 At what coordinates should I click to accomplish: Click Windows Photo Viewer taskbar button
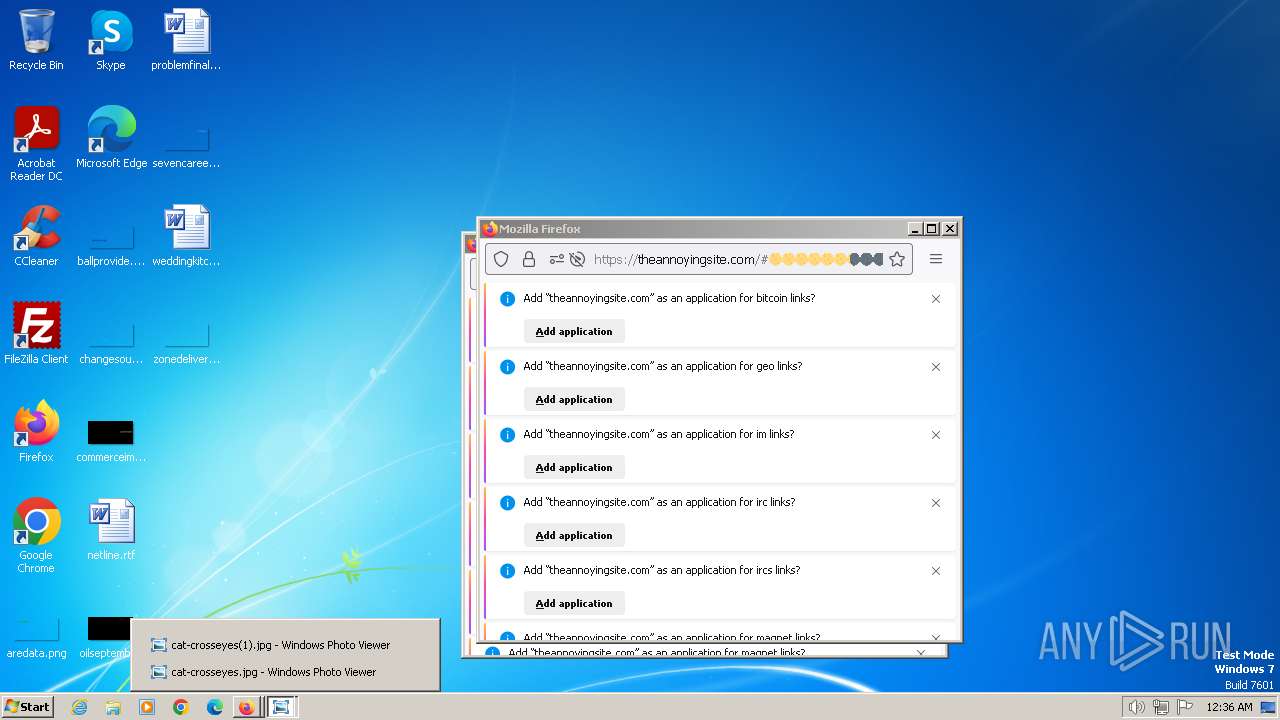point(282,707)
